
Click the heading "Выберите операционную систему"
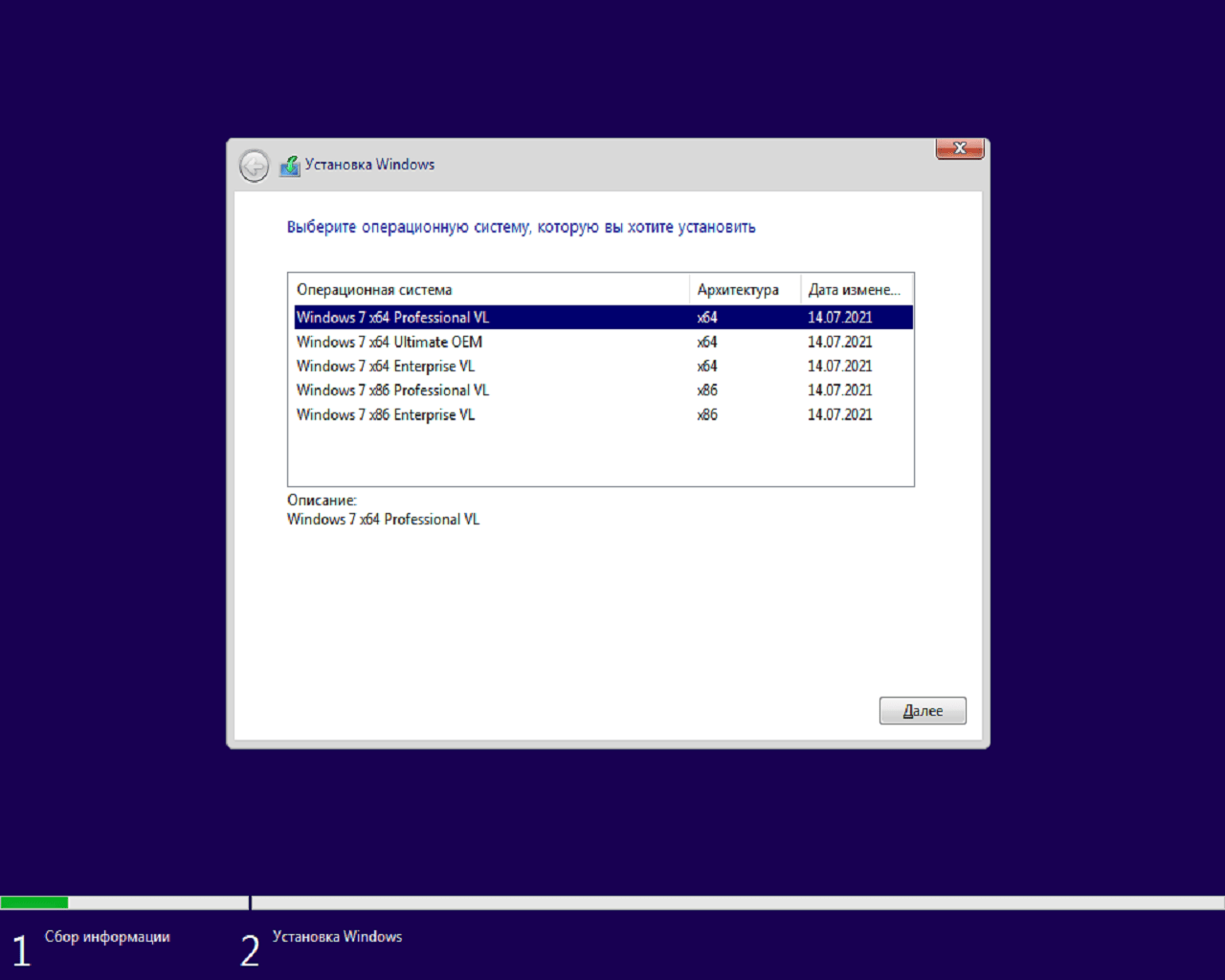point(521,227)
